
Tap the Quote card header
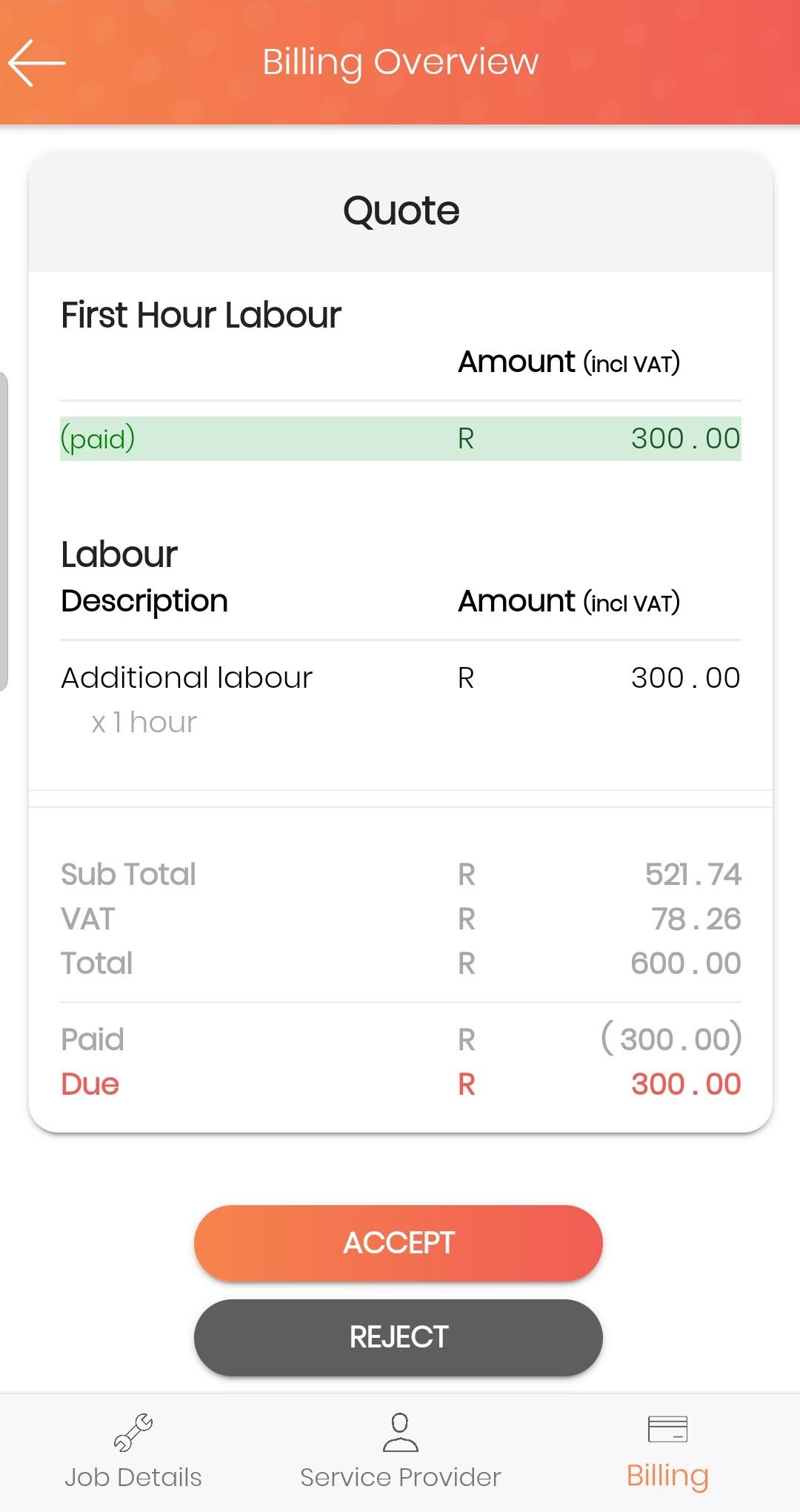[401, 211]
